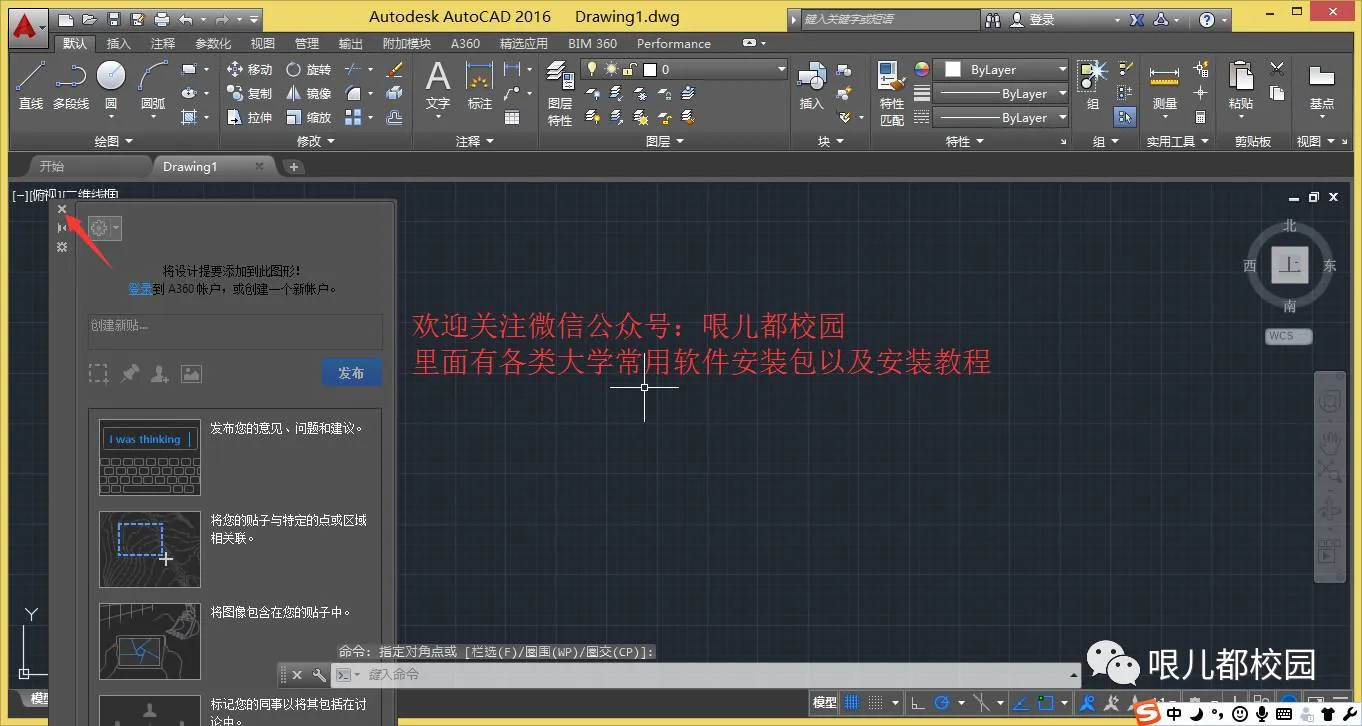Click the Scale (缩放) tool
1362x726 pixels.
pos(308,117)
